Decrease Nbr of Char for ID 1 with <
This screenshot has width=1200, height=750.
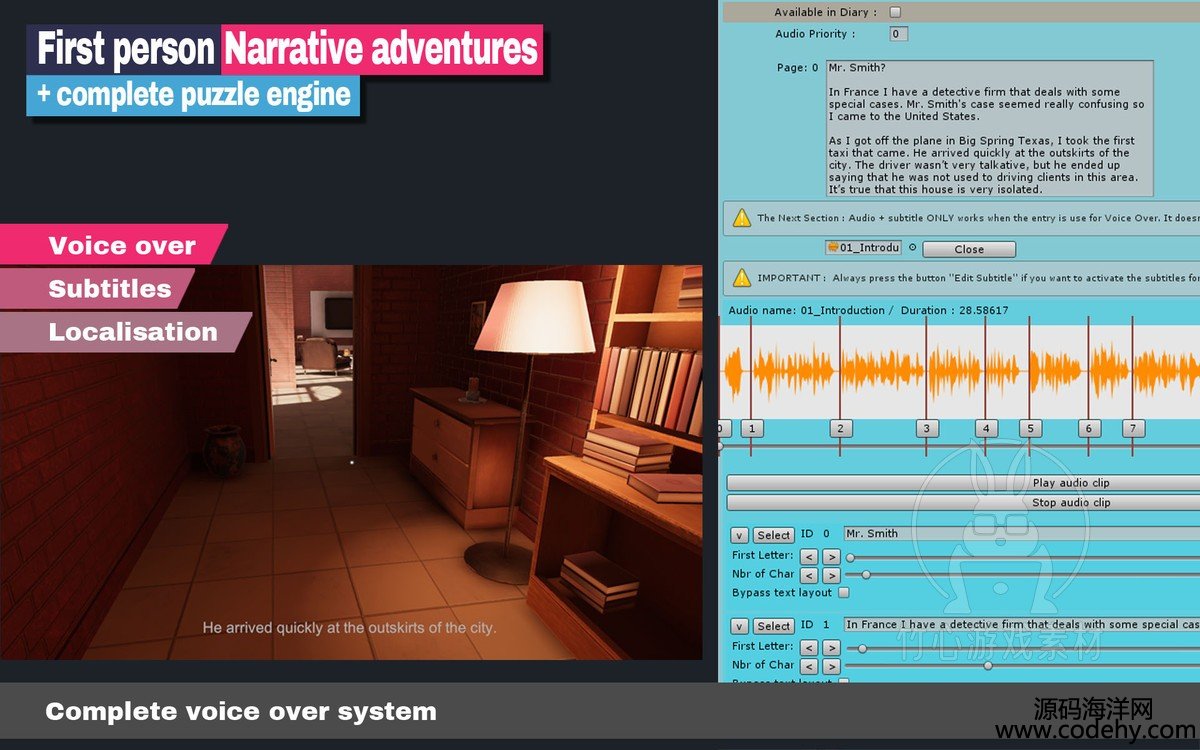[809, 666]
